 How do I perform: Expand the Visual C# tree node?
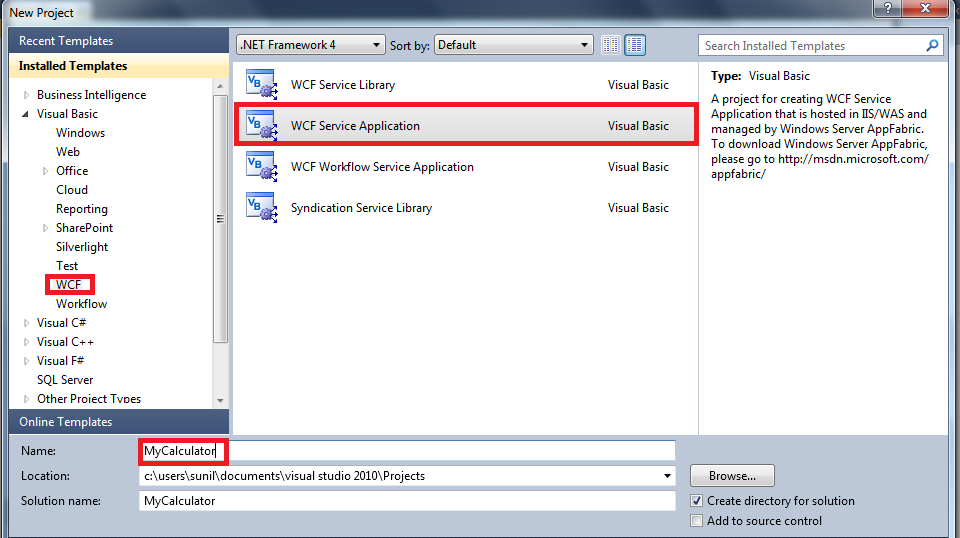click(x=26, y=323)
